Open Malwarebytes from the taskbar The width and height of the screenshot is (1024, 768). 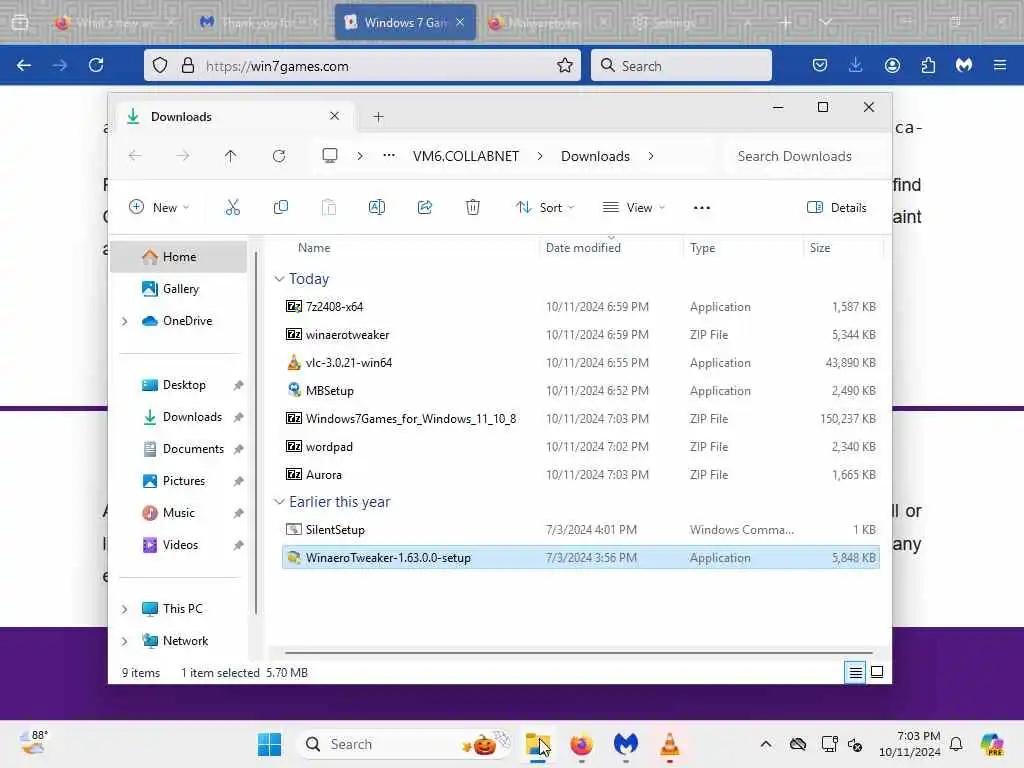point(626,744)
